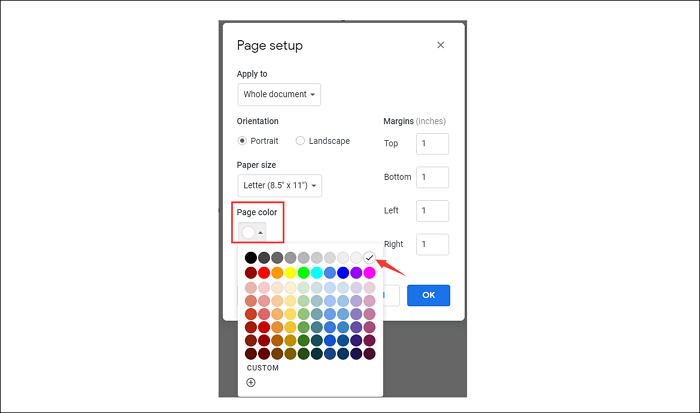Choose the bright red color swatch
This screenshot has width=700, height=413.
point(264,272)
